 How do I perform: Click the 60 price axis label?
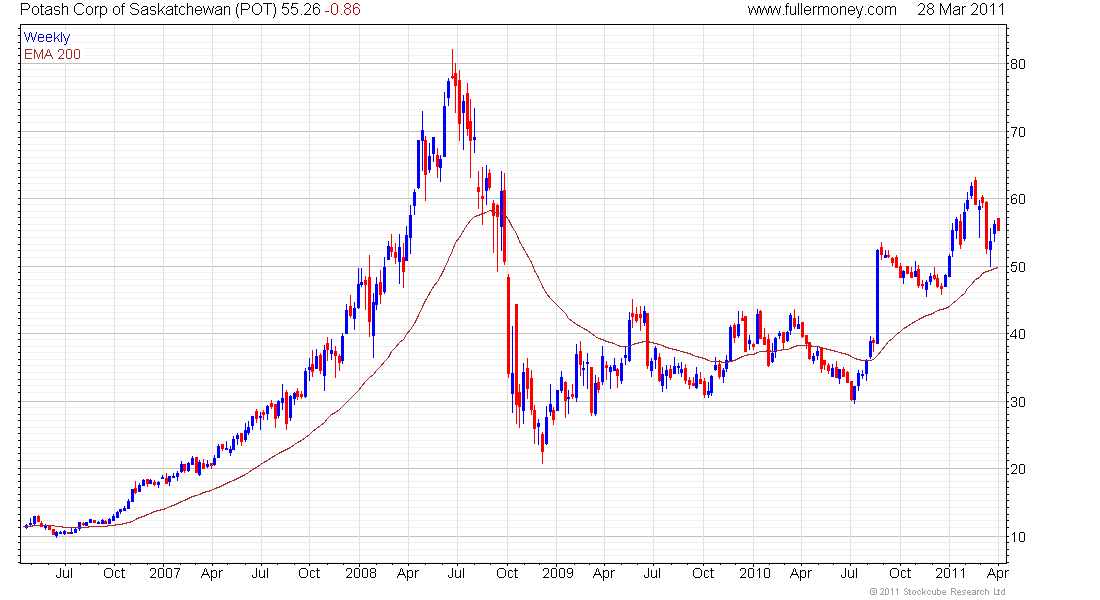pyautogui.click(x=1017, y=199)
